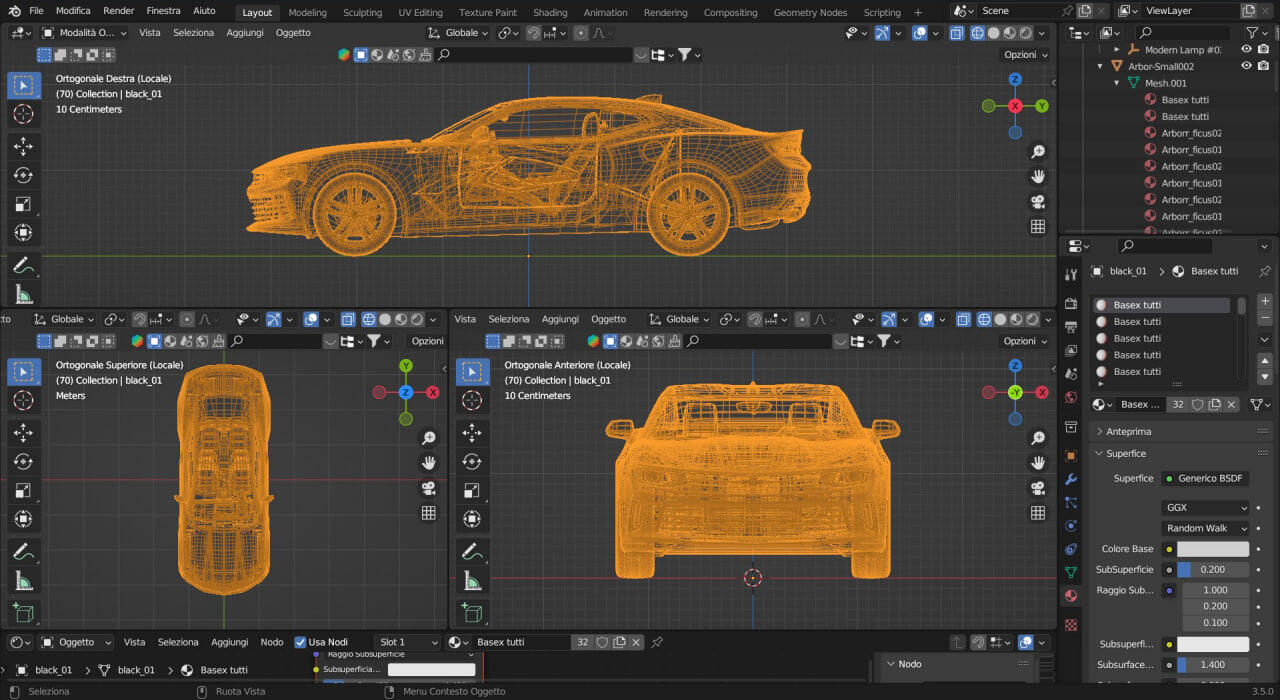The image size is (1280, 700).
Task: Click the zoom magnifier in front viewport
Action: click(x=1038, y=438)
